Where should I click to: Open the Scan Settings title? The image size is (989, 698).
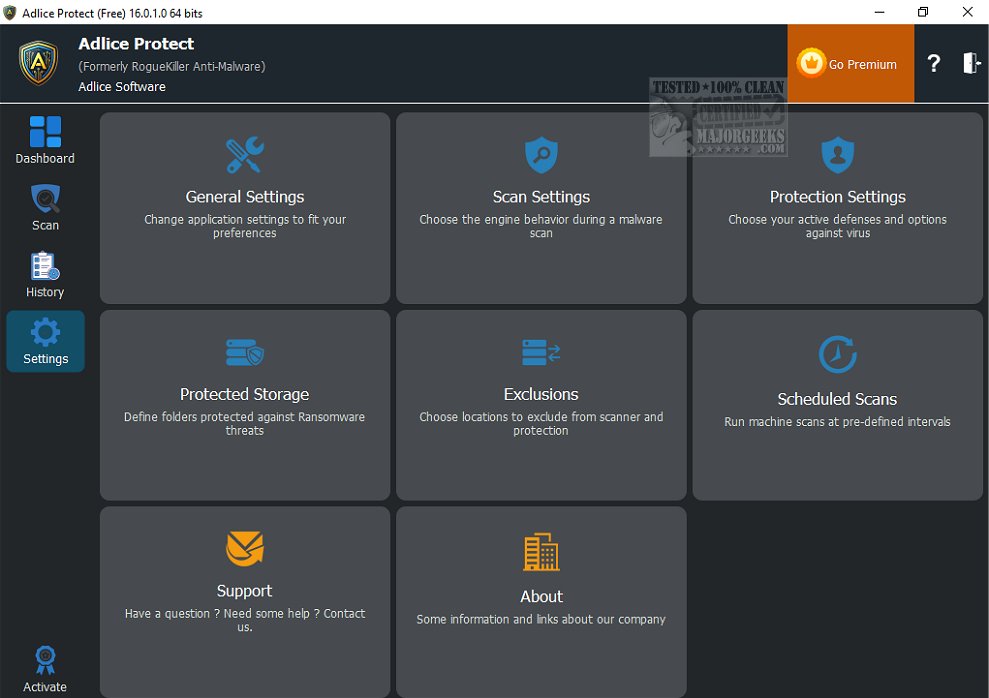tap(541, 197)
